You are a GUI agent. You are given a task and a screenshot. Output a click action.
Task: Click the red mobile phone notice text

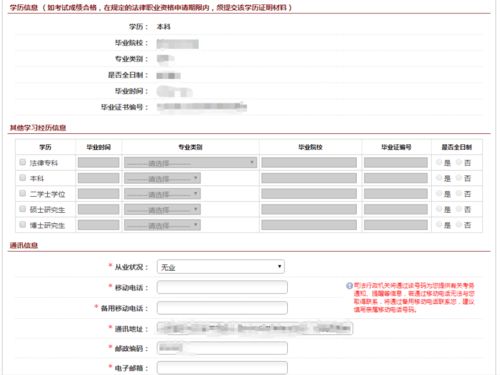click(414, 297)
